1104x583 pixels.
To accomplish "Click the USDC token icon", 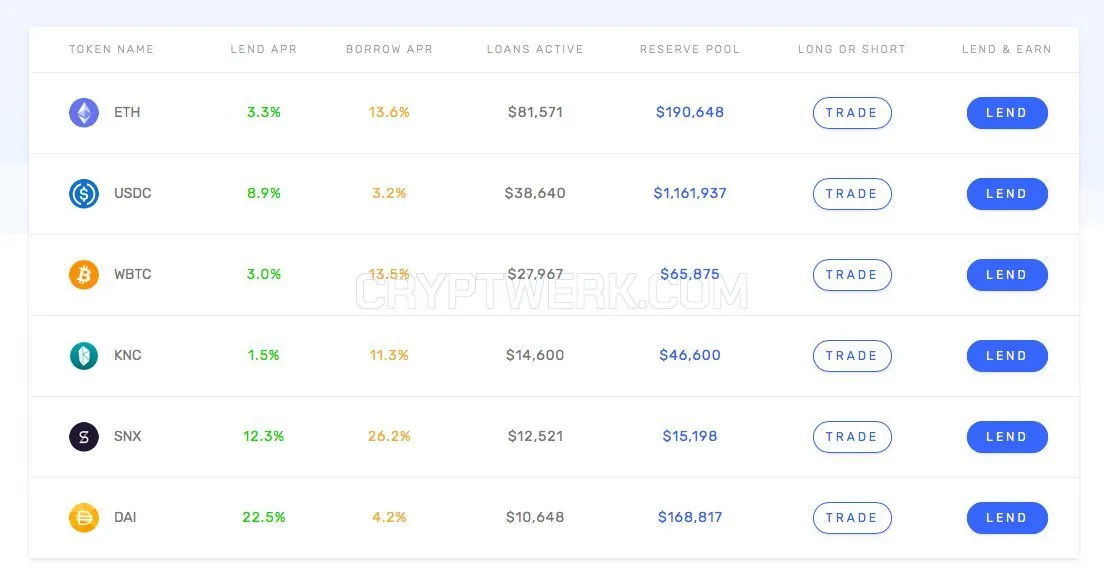I will point(84,194).
